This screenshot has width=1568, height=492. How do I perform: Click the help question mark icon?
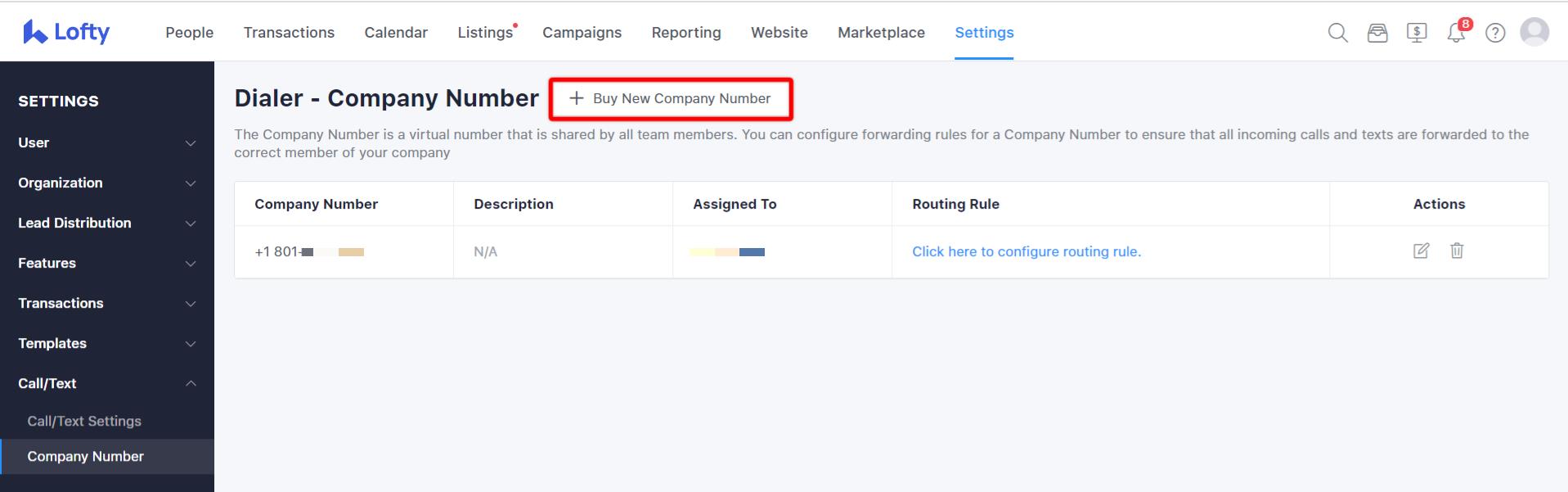point(1495,33)
